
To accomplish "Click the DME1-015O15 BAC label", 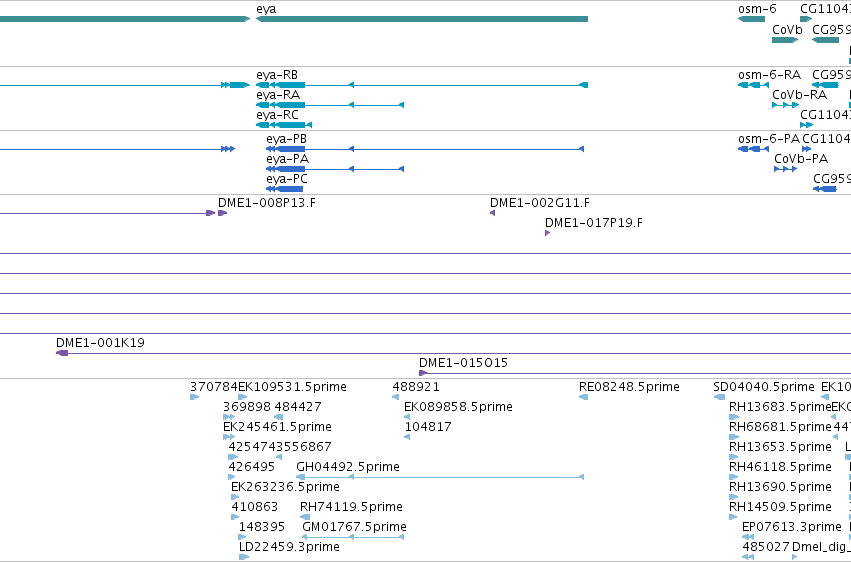I will 463,363.
